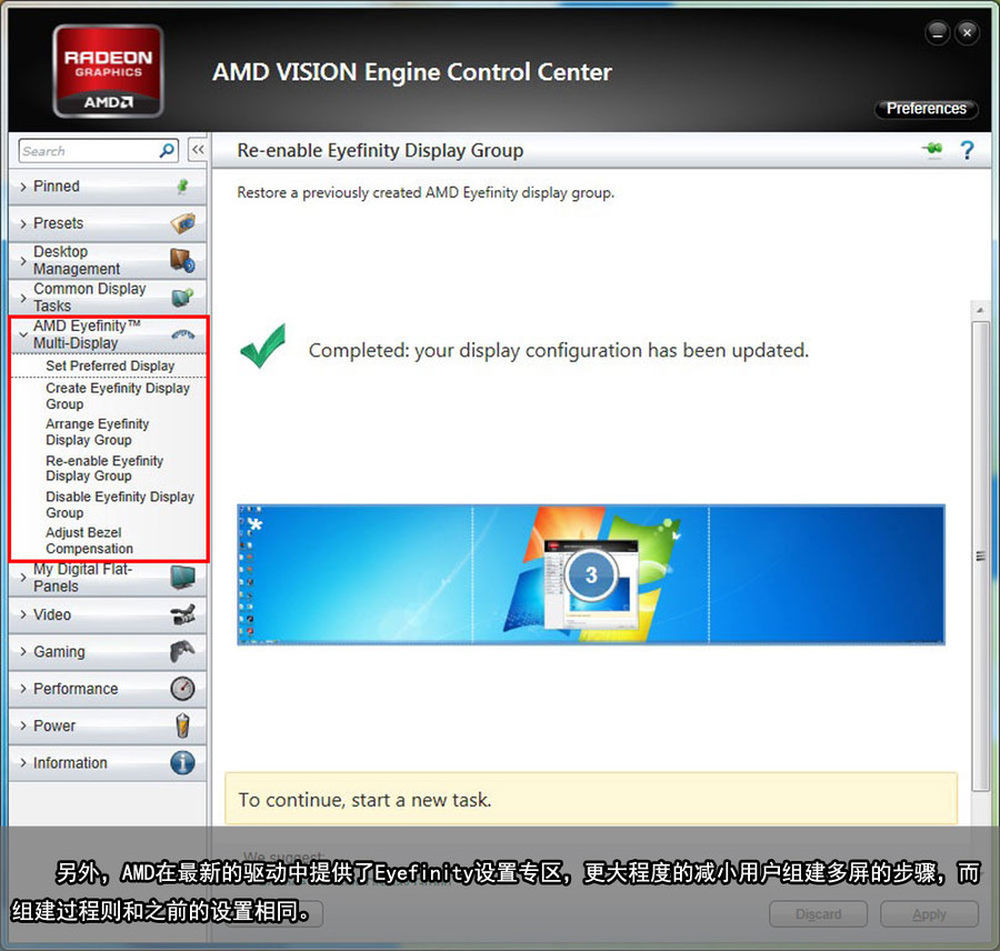Click the Discard button
Screen dimensions: 1000x951
click(818, 914)
